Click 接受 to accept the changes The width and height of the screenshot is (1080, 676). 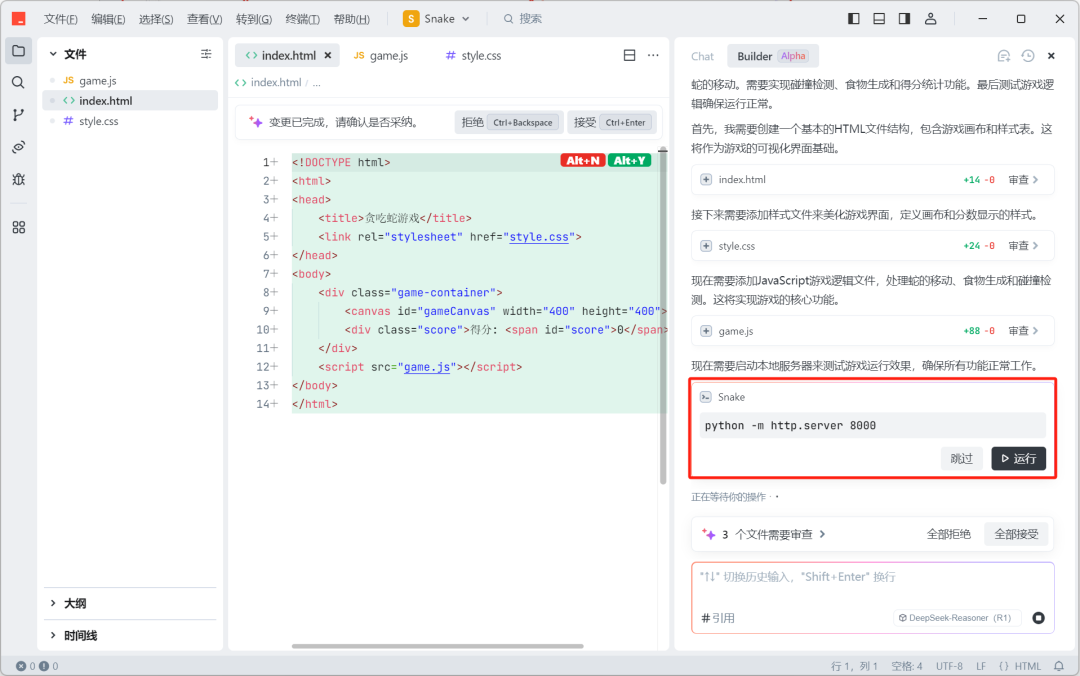tap(610, 122)
